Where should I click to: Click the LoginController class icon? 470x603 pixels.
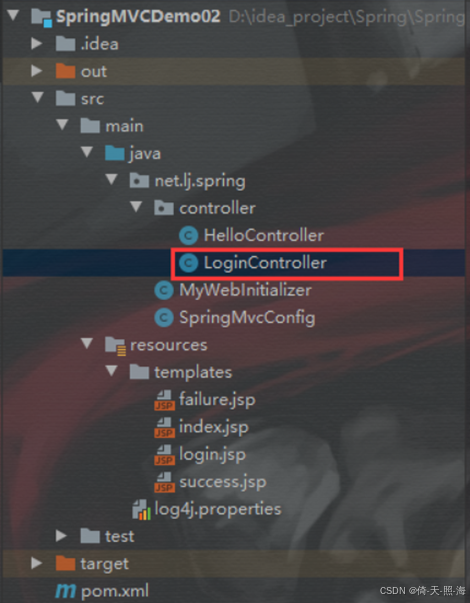click(188, 263)
